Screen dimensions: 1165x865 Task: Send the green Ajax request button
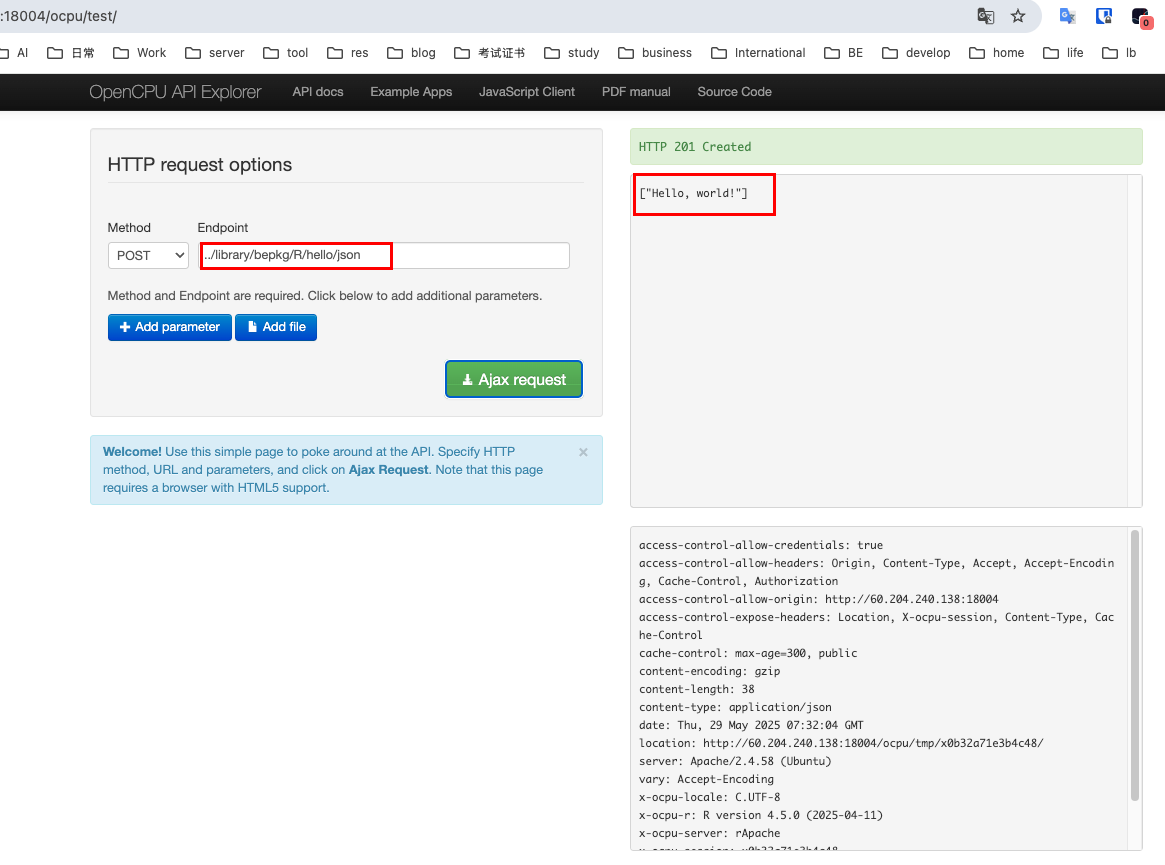513,379
